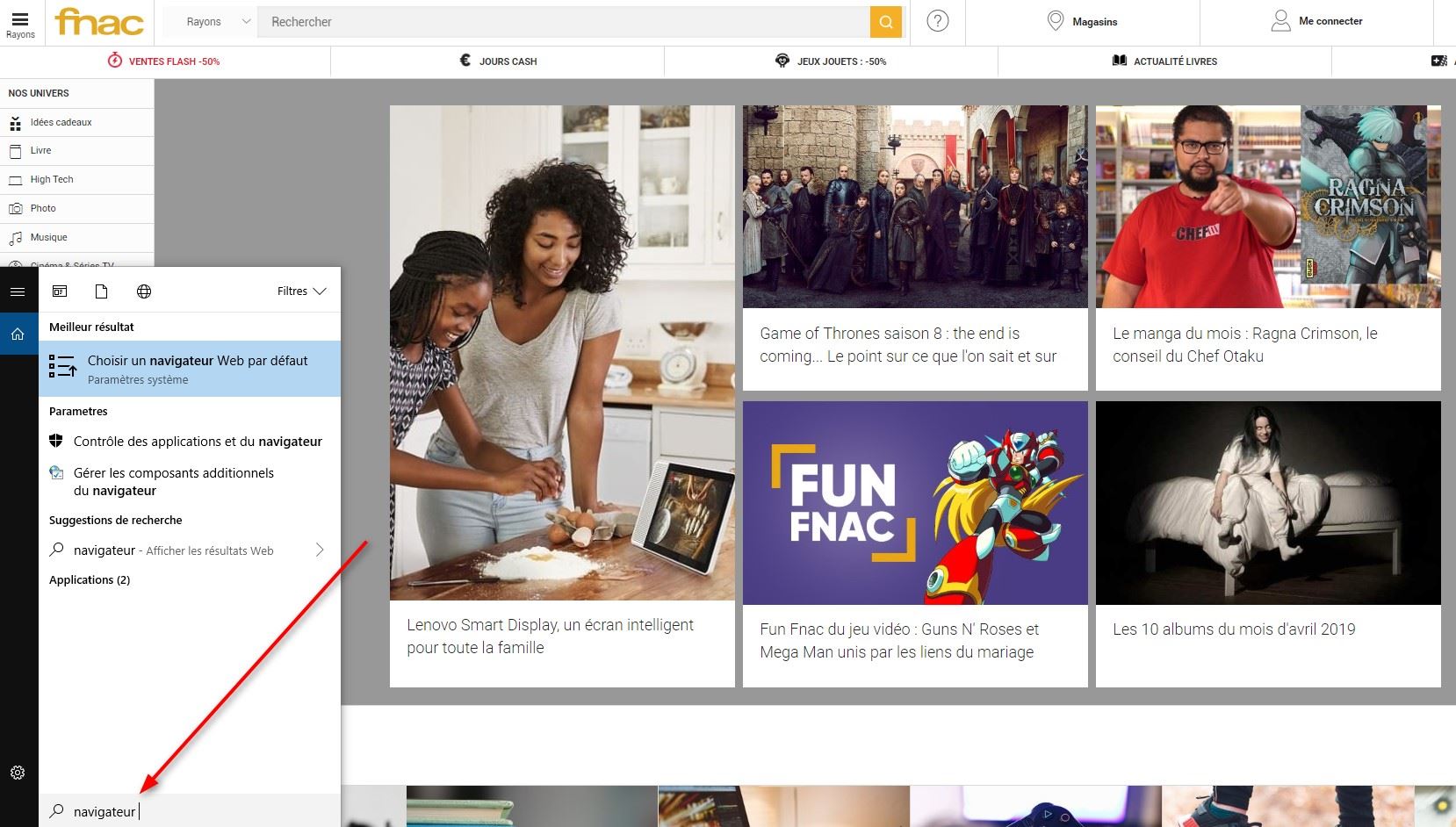Open Les 10 albums du mois d'avril article

(x=1234, y=629)
